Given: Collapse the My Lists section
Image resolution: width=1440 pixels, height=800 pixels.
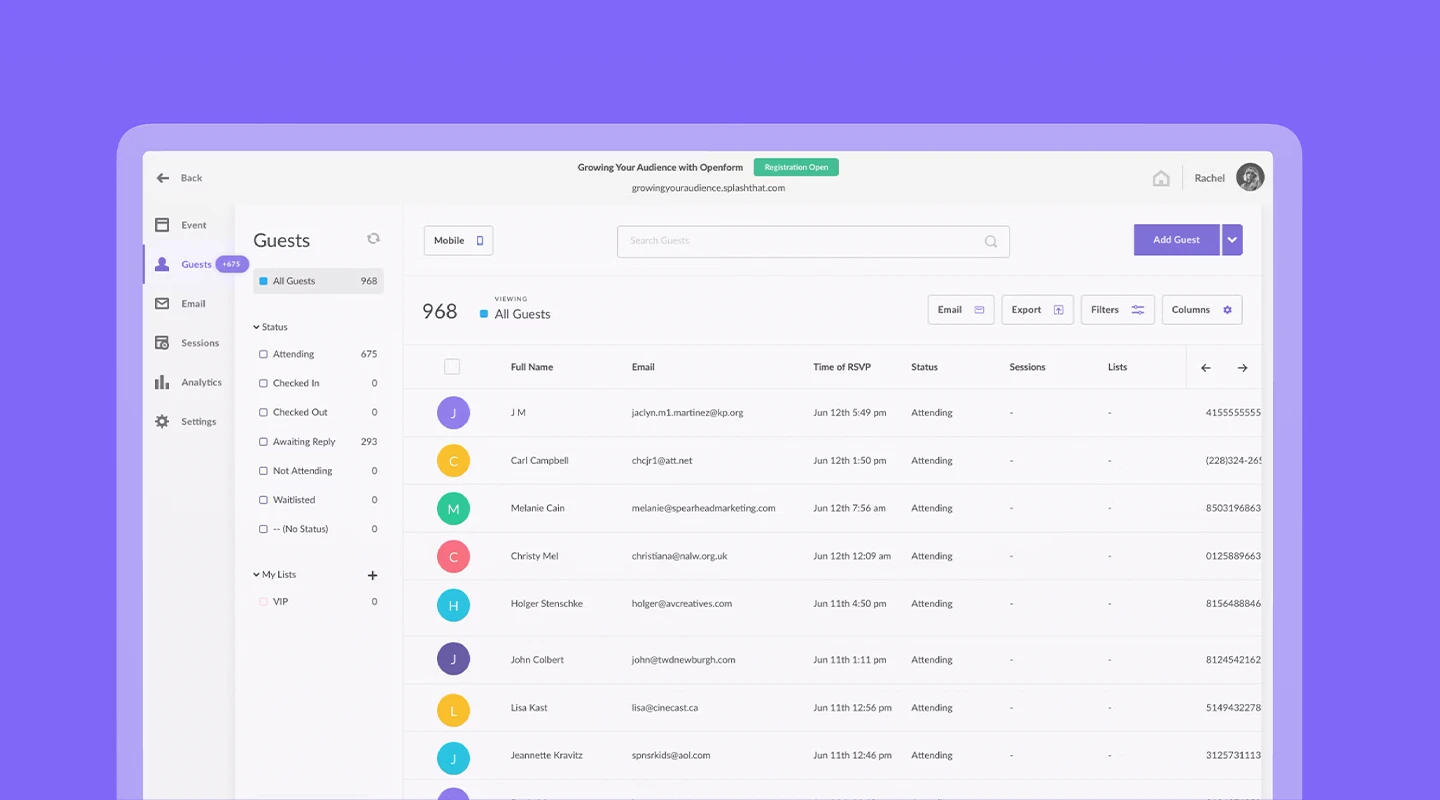Looking at the screenshot, I should point(256,574).
